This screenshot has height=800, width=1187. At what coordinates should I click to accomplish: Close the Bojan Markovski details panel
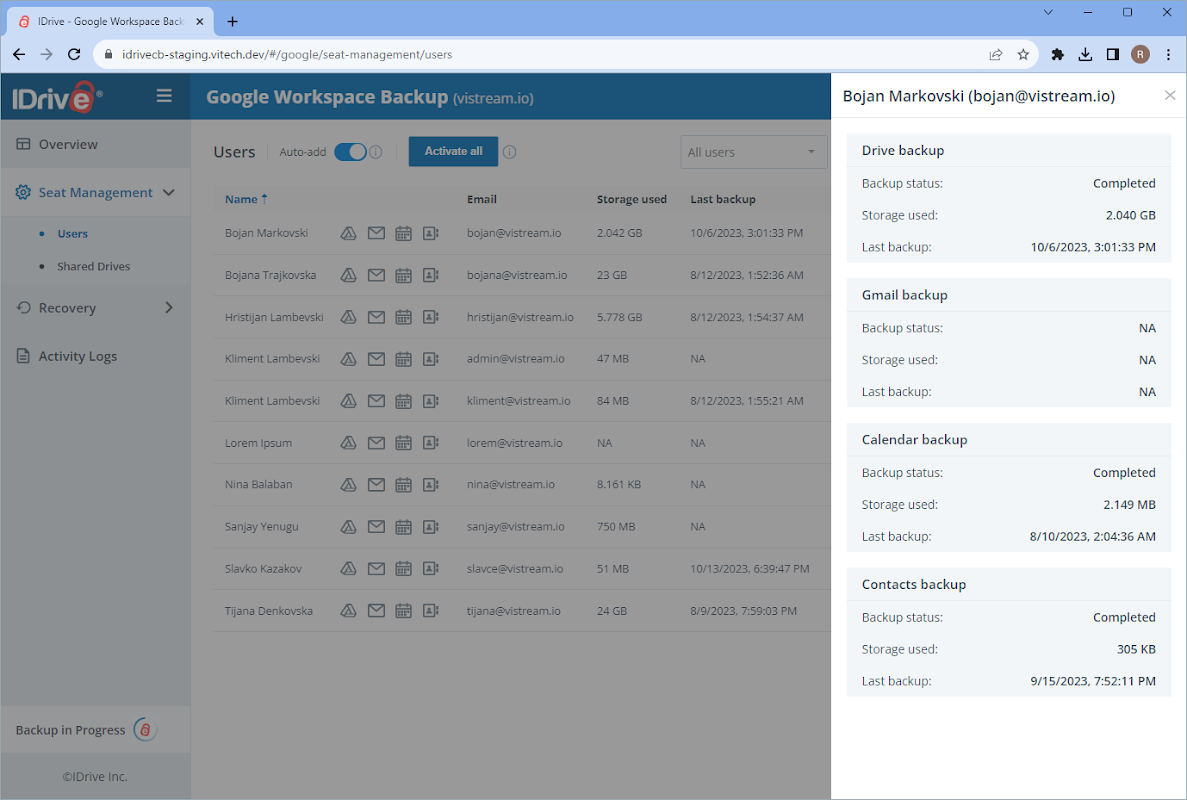[x=1170, y=95]
